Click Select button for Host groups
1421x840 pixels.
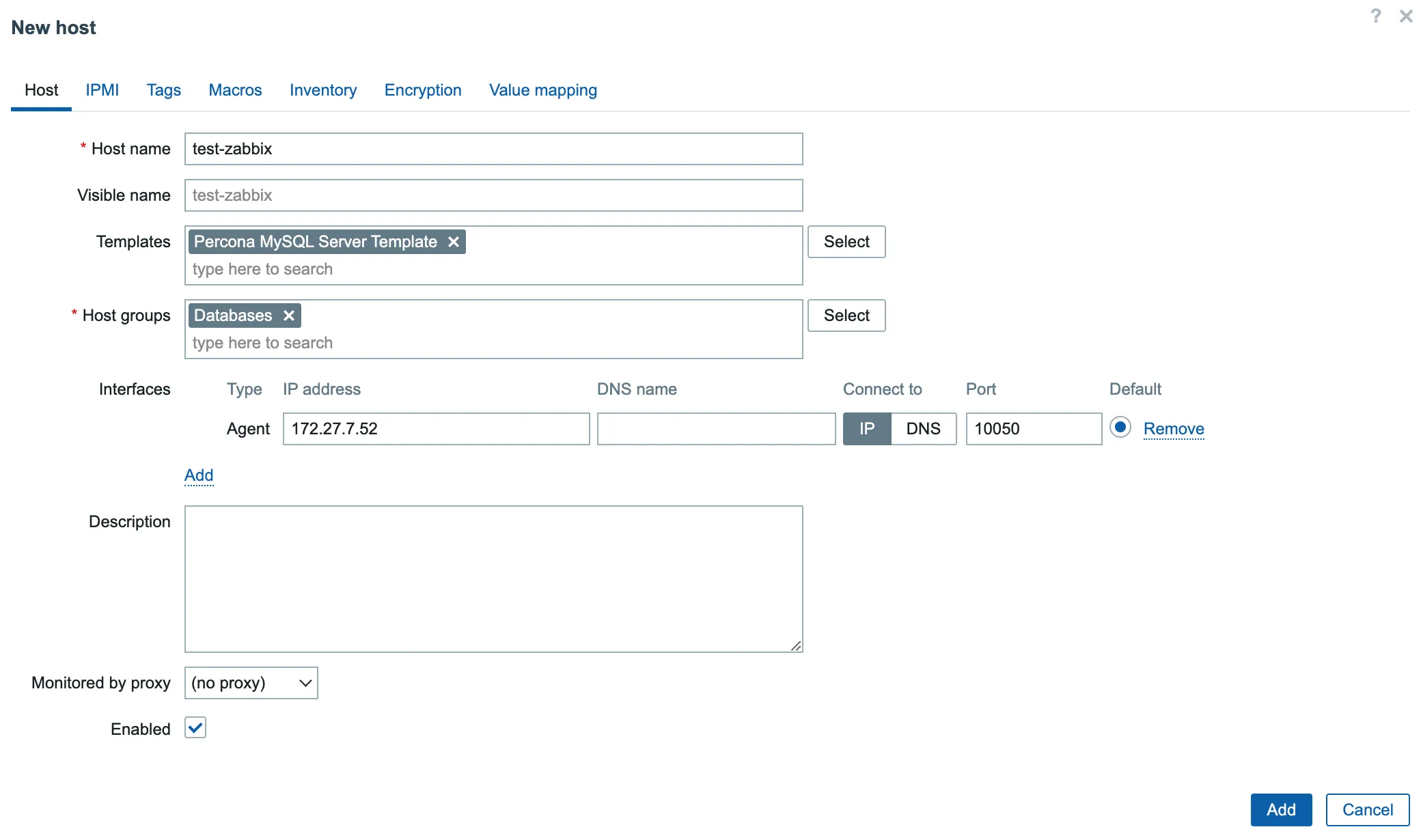[x=846, y=315]
